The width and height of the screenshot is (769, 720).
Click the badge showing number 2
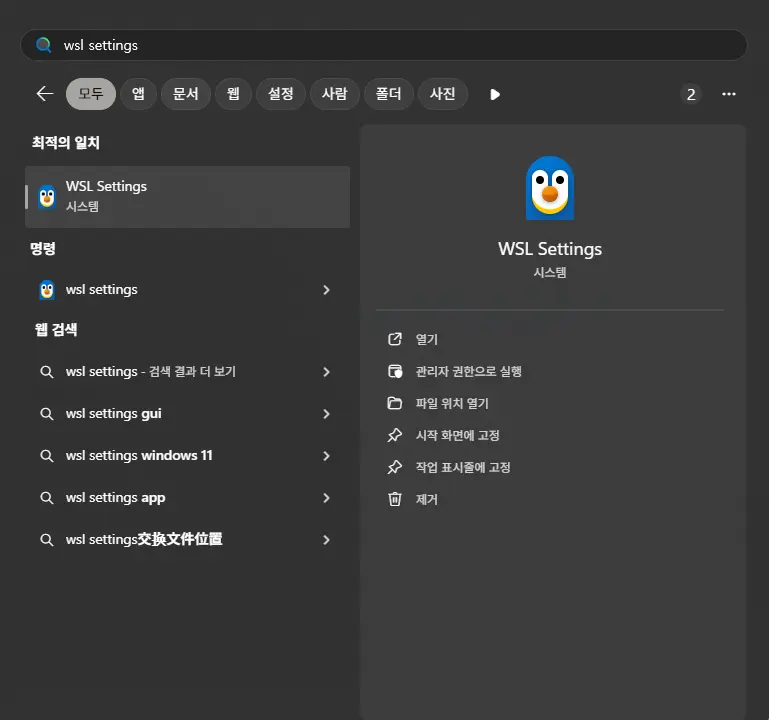click(x=691, y=94)
